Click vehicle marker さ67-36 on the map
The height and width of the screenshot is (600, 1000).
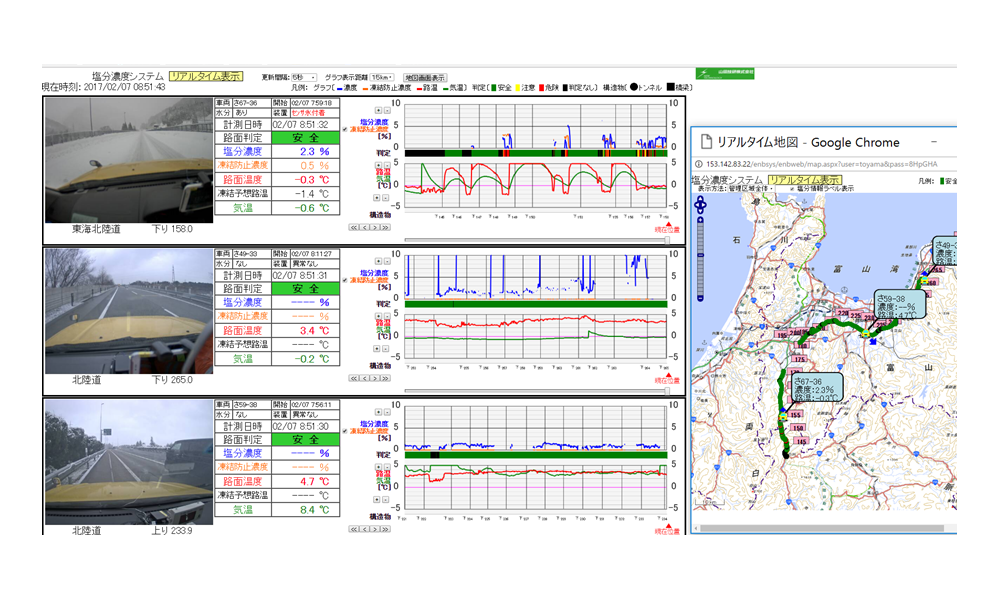783,416
